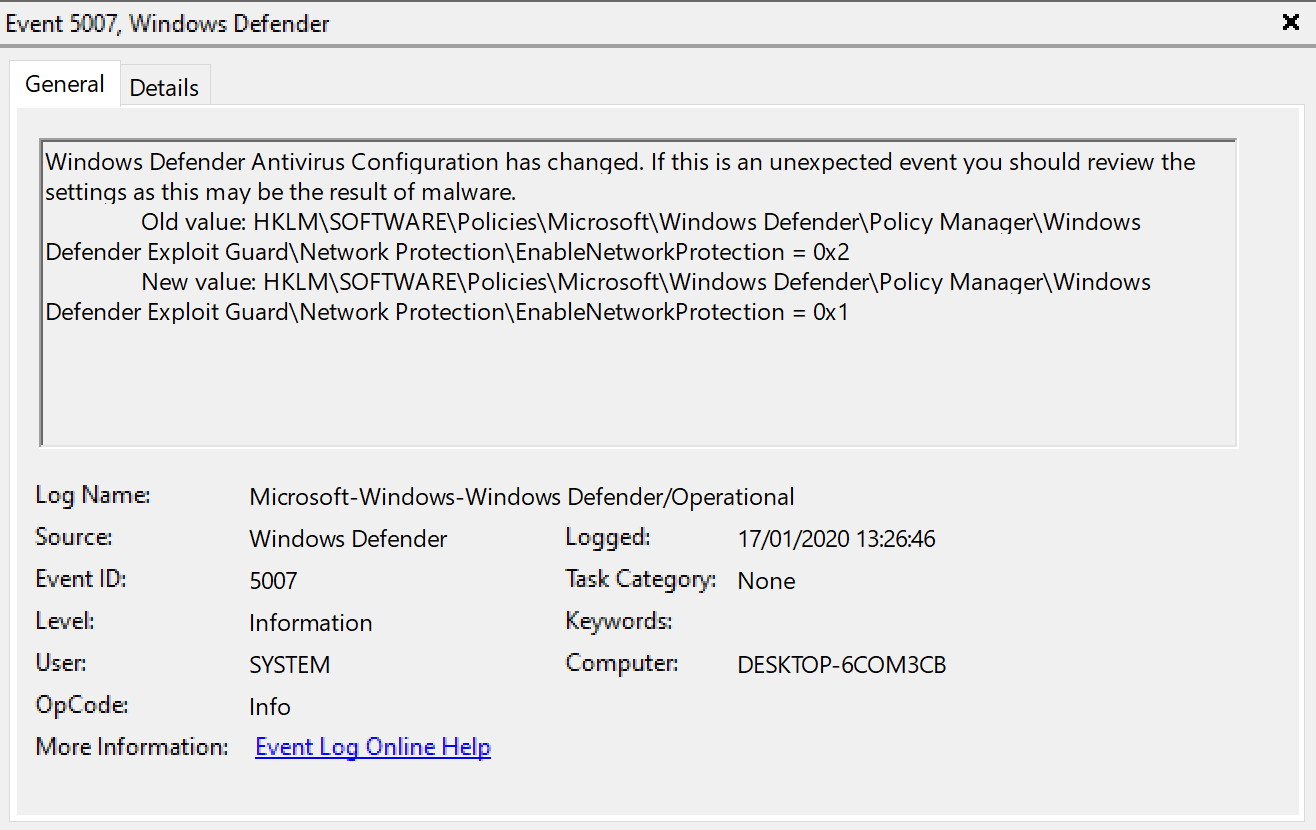
Task: Click the EnableNetworkProtection = 0x1 line
Action: (x=446, y=312)
